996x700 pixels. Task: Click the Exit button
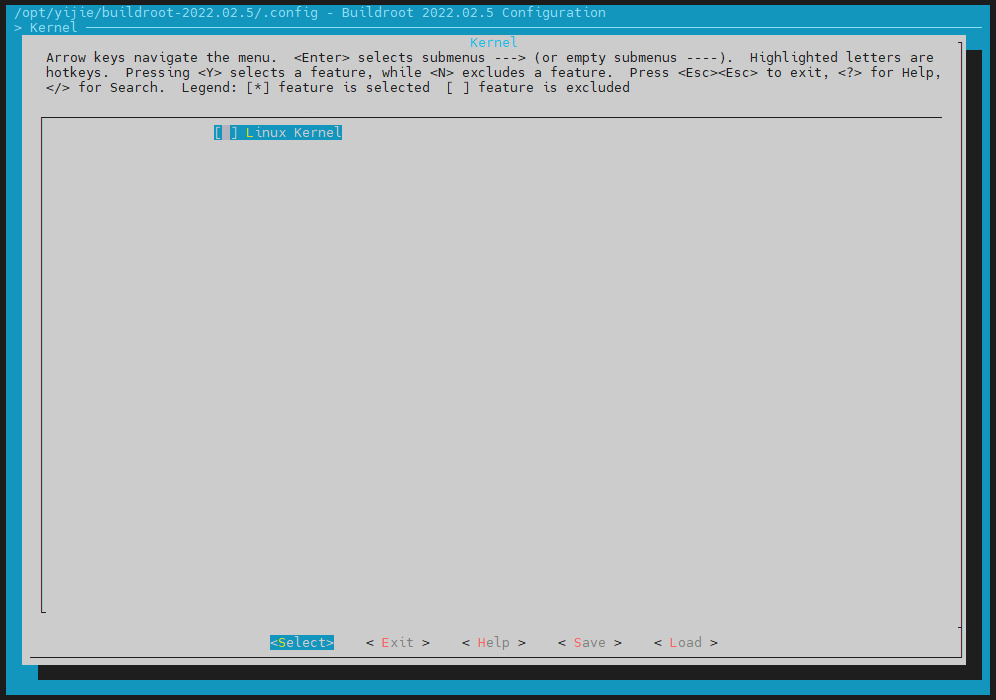point(397,642)
